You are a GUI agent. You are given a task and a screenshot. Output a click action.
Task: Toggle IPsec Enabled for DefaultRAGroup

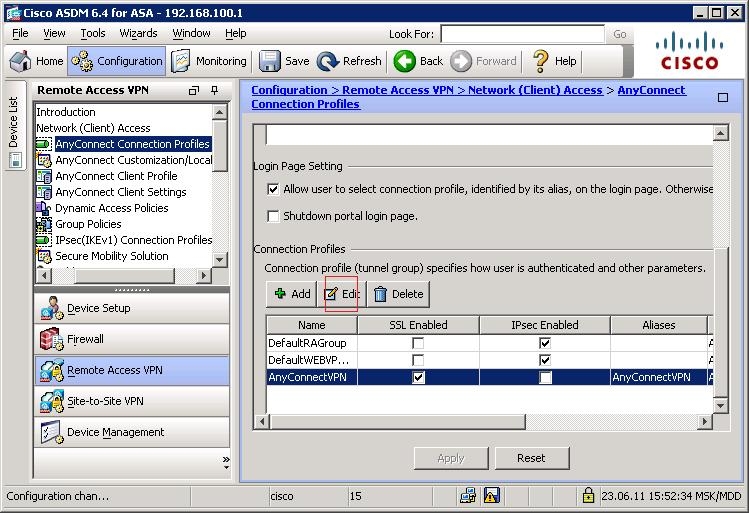point(545,343)
